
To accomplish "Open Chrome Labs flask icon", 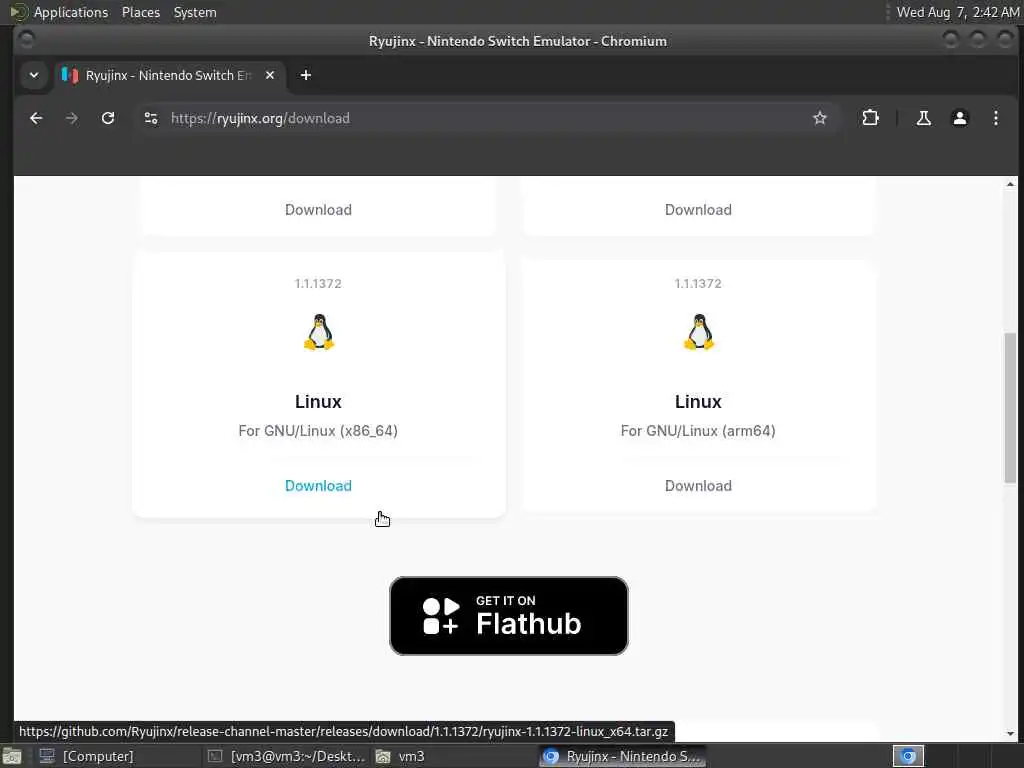I will tap(923, 118).
